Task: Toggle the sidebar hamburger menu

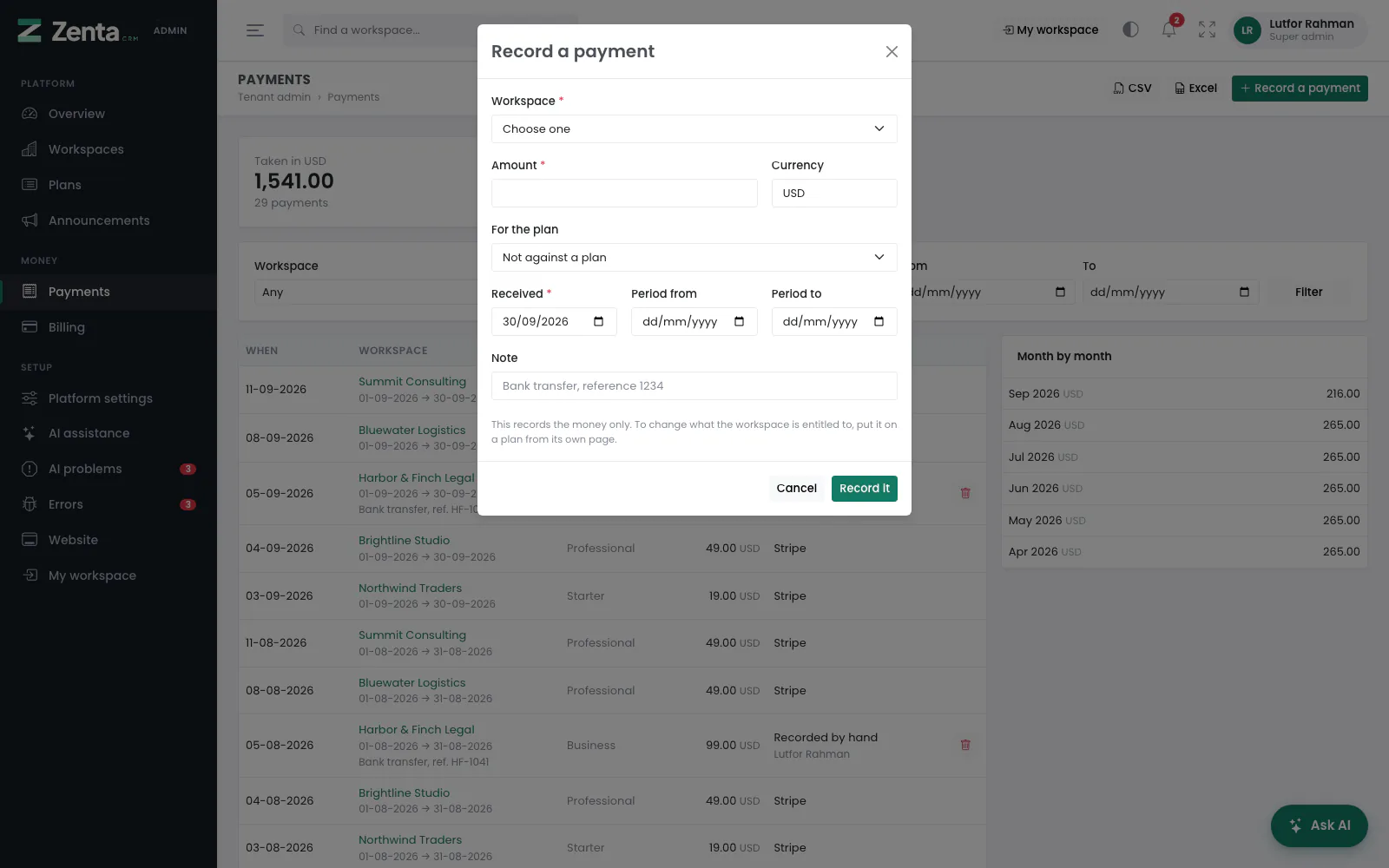Action: (254, 30)
